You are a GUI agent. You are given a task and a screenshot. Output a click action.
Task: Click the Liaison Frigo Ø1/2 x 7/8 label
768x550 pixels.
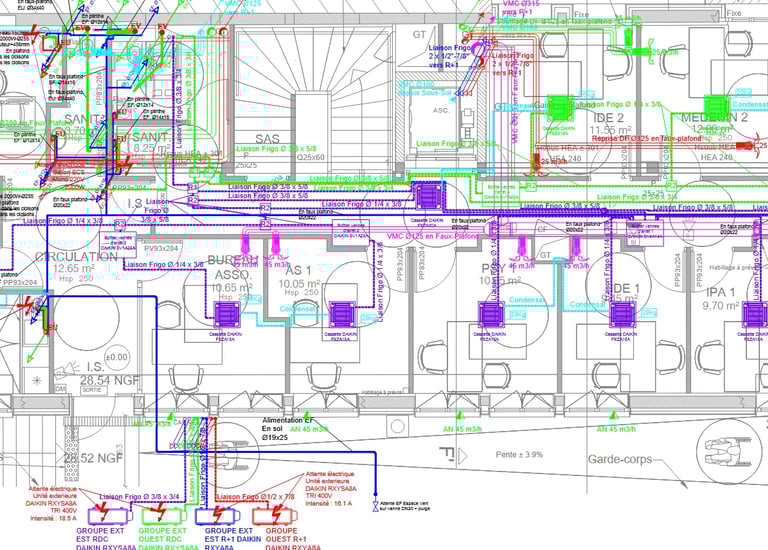coord(256,497)
